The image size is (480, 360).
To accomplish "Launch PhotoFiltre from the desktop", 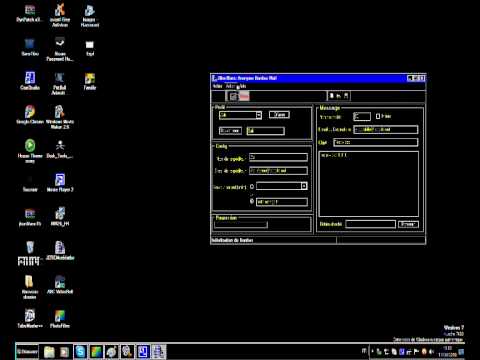I will (60, 318).
